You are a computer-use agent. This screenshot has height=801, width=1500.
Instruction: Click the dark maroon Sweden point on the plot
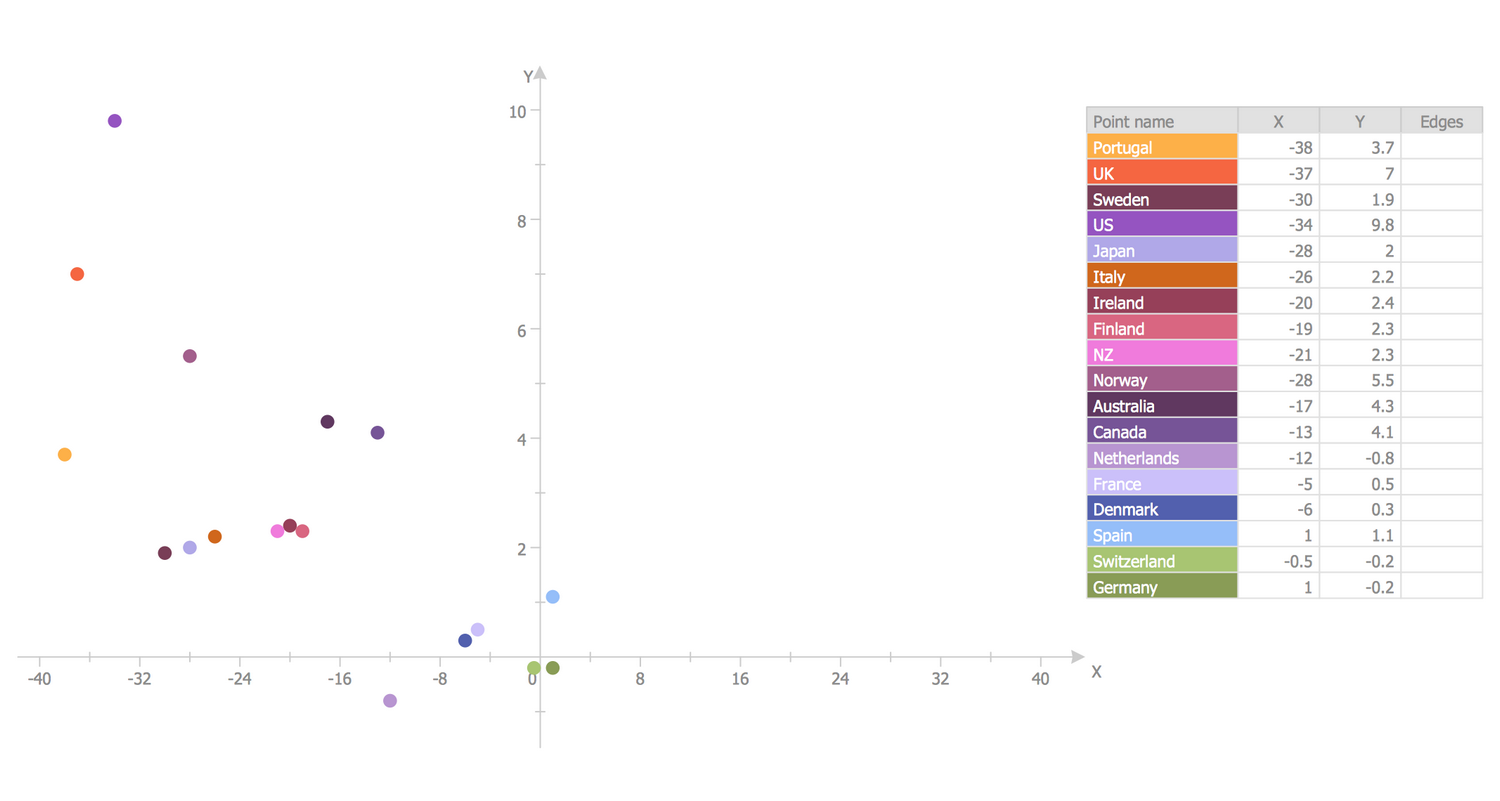[x=165, y=553]
